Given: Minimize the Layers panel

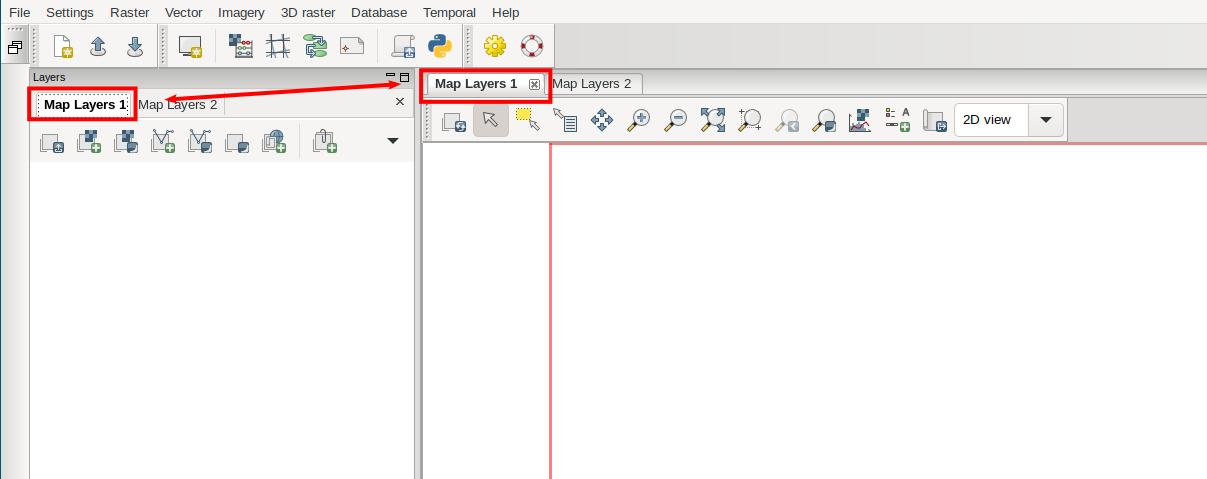Looking at the screenshot, I should (x=391, y=77).
